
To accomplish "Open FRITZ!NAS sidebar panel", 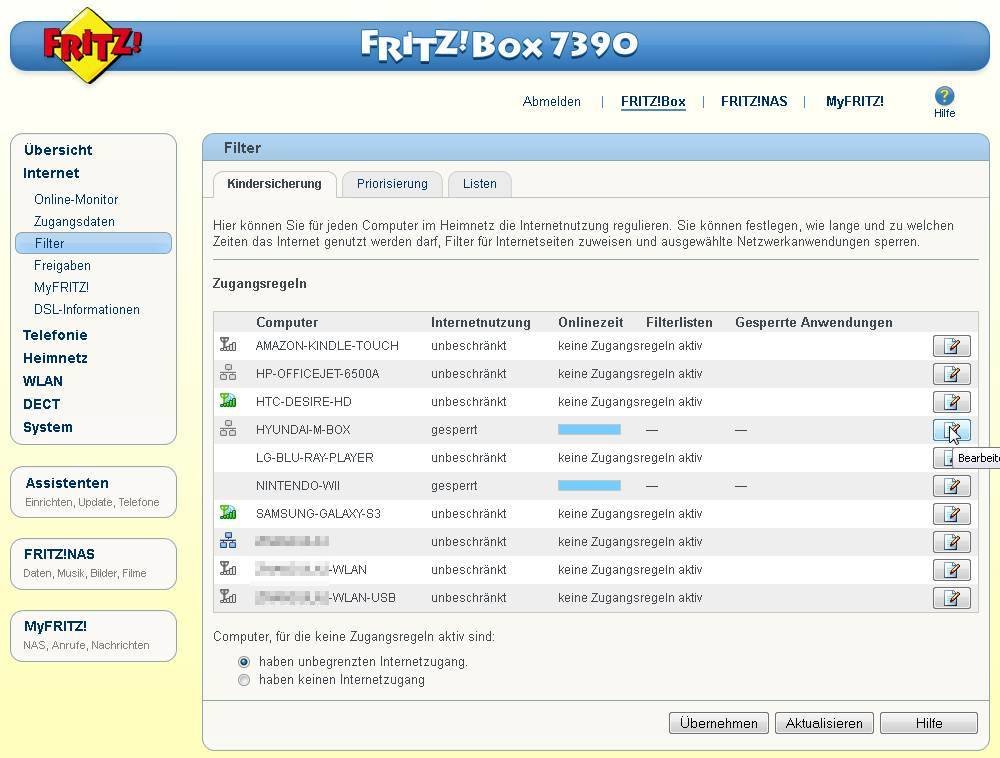I will click(93, 563).
